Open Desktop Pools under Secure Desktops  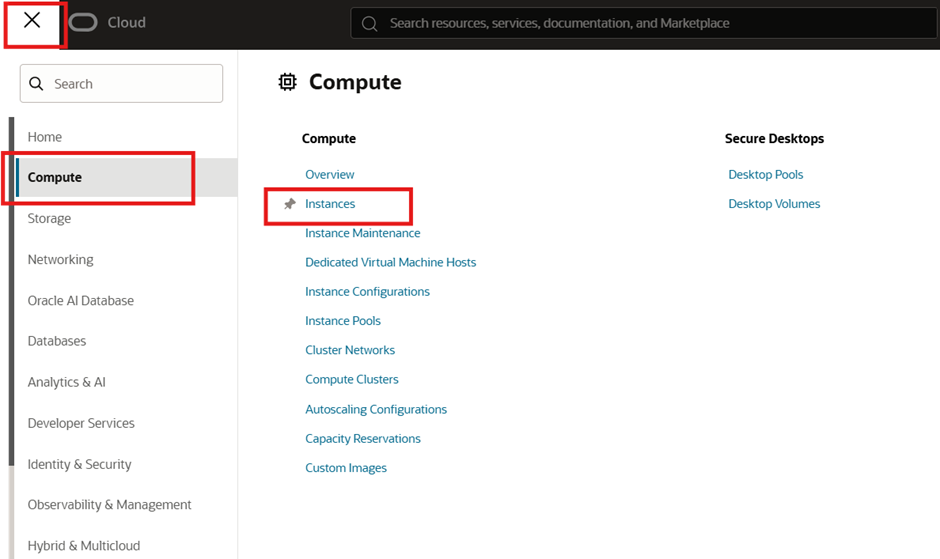point(766,174)
